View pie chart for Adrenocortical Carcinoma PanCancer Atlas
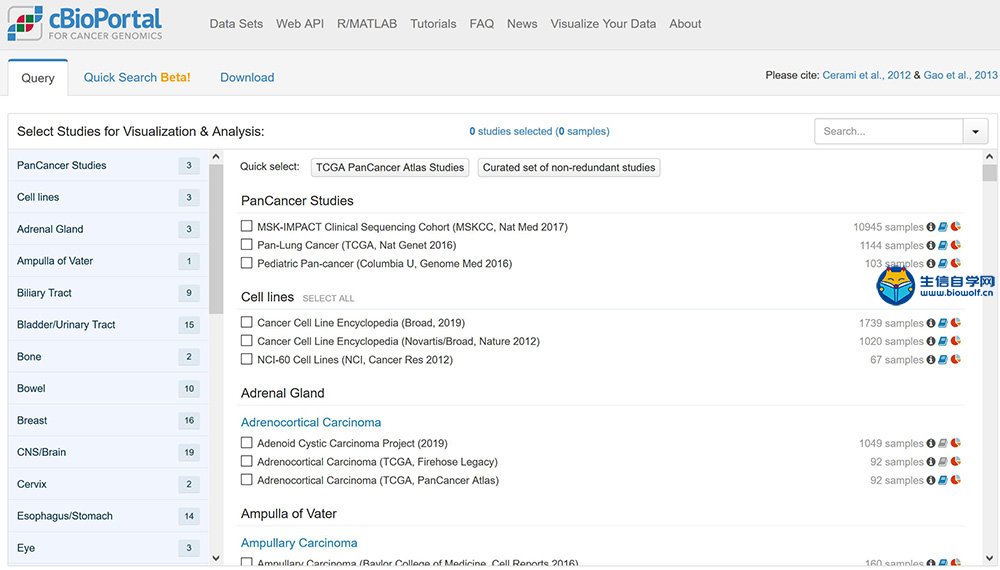Screen dimensions: 1000x570 pyautogui.click(x=955, y=480)
